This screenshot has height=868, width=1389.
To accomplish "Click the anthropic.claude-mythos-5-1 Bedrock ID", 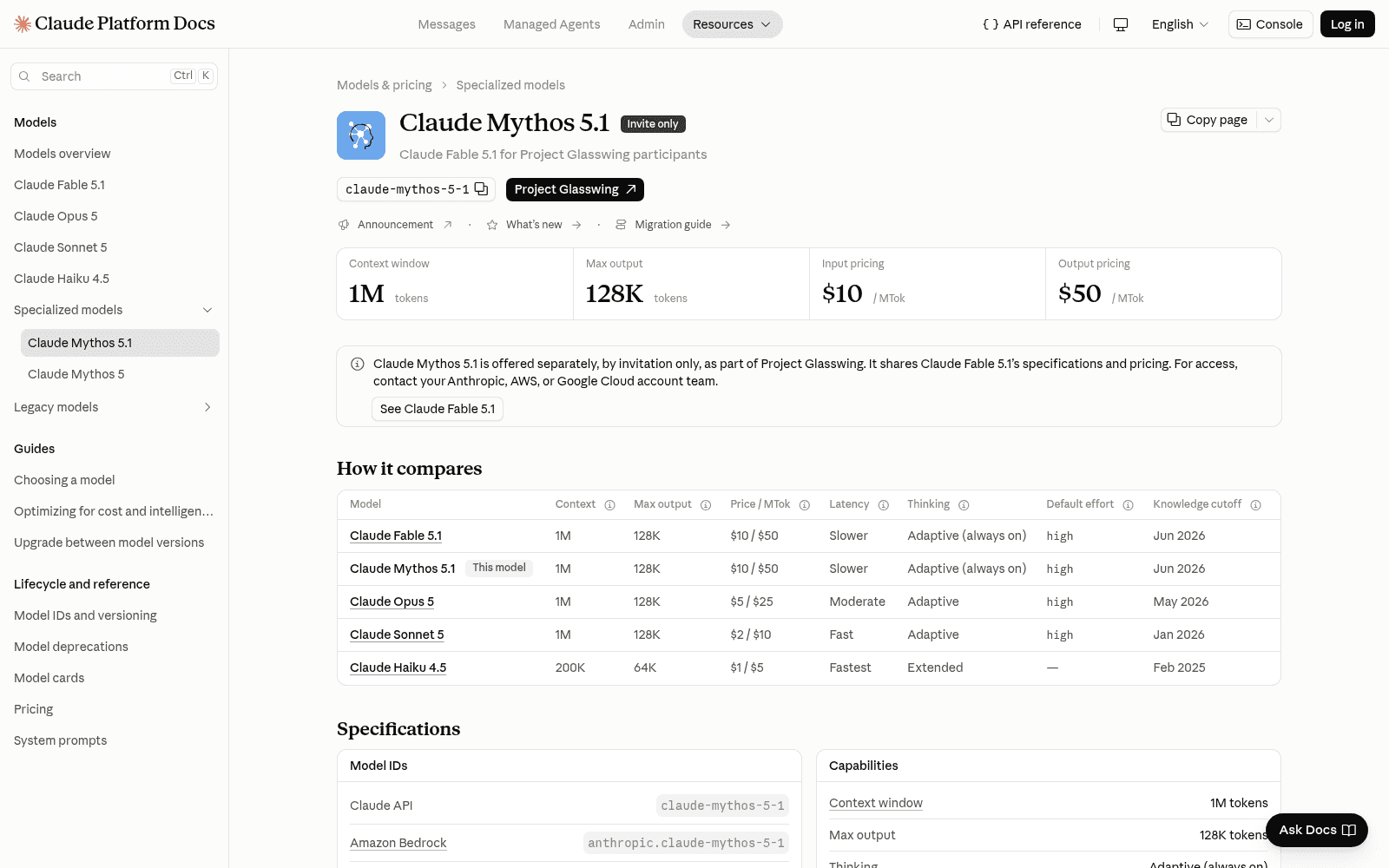I will [x=686, y=843].
